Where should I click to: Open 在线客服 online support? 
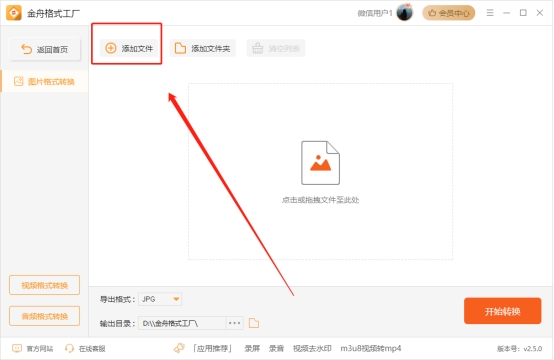point(92,349)
